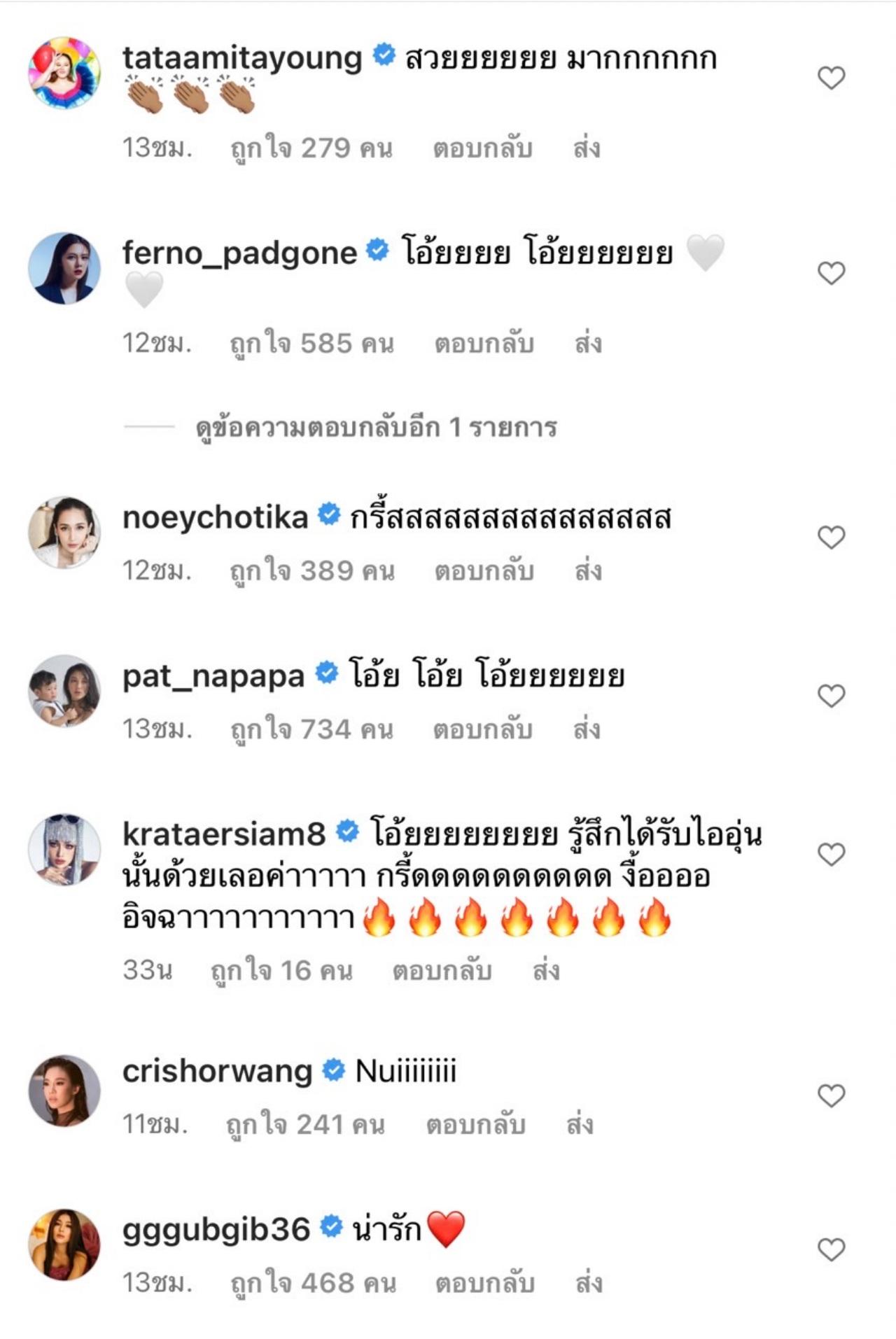The height and width of the screenshot is (1339, 896).
Task: Share krataersiam8's comment using ส่ง
Action: click(546, 971)
